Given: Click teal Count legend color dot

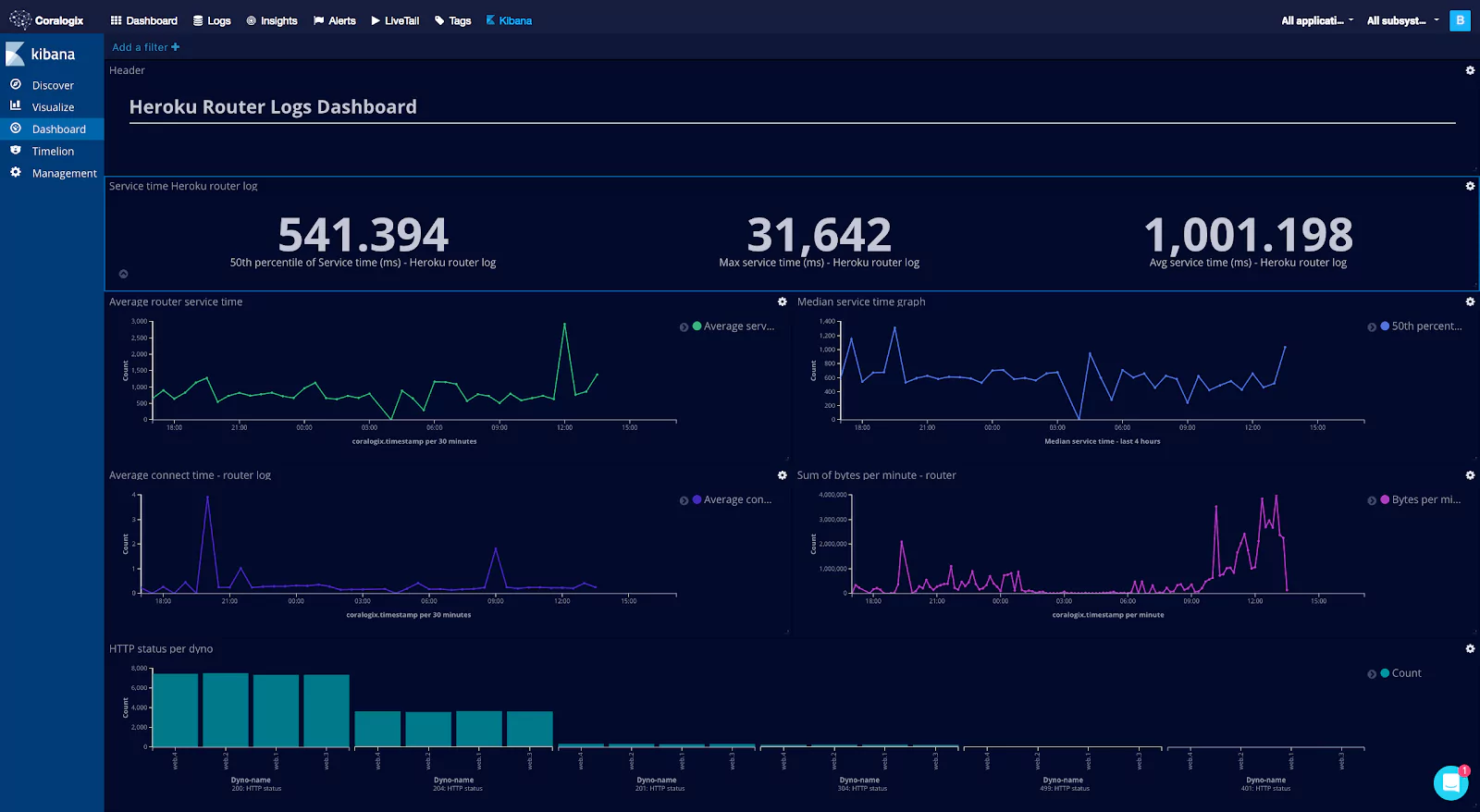Looking at the screenshot, I should 1385,672.
